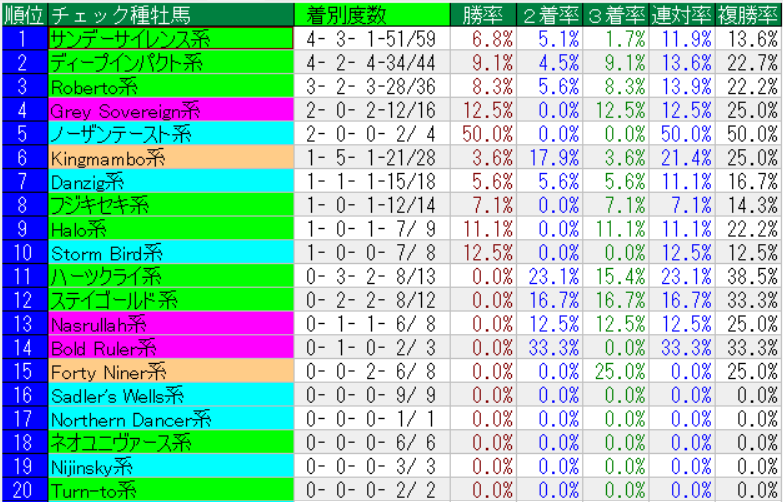This screenshot has width=783, height=502.
Task: Click the 0- 0- 2- 6/ 8 record cell
Action: (372, 371)
